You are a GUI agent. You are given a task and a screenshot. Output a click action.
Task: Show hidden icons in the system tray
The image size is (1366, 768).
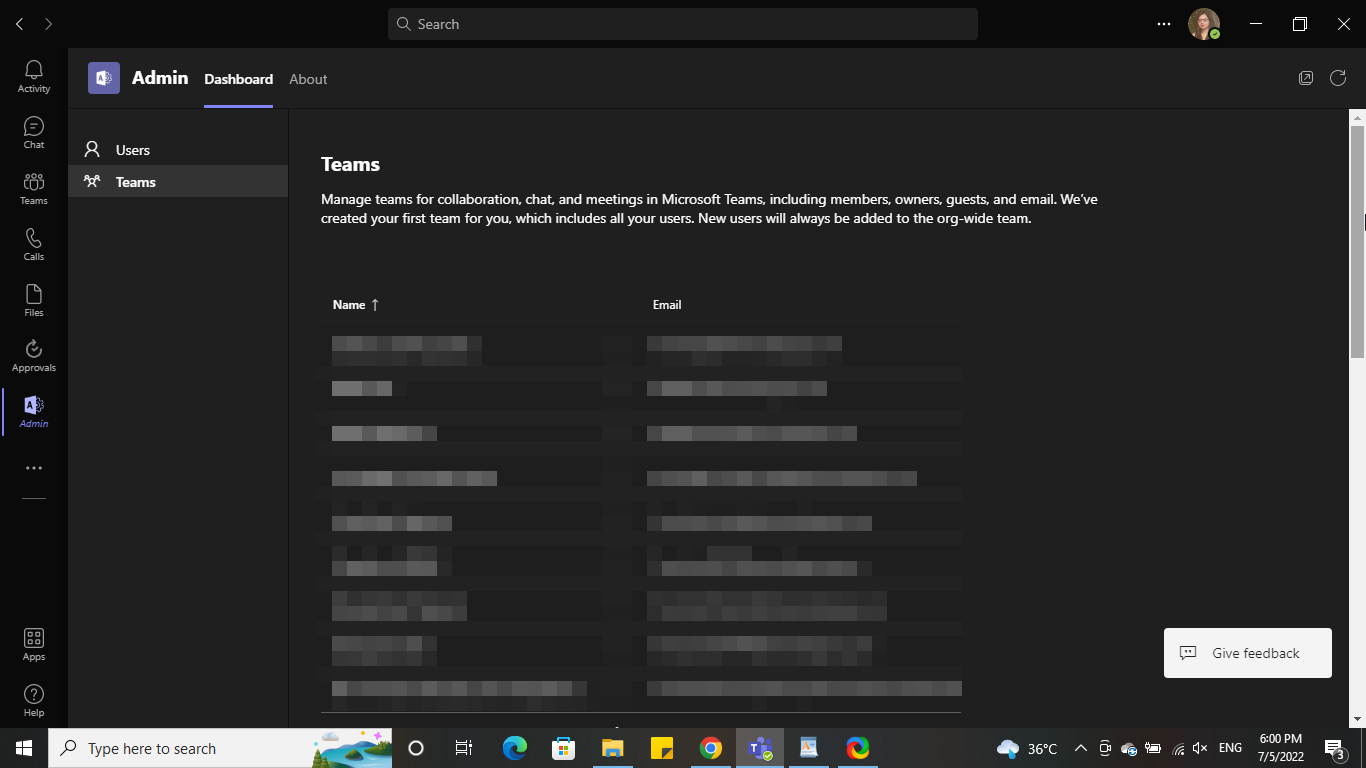1080,748
